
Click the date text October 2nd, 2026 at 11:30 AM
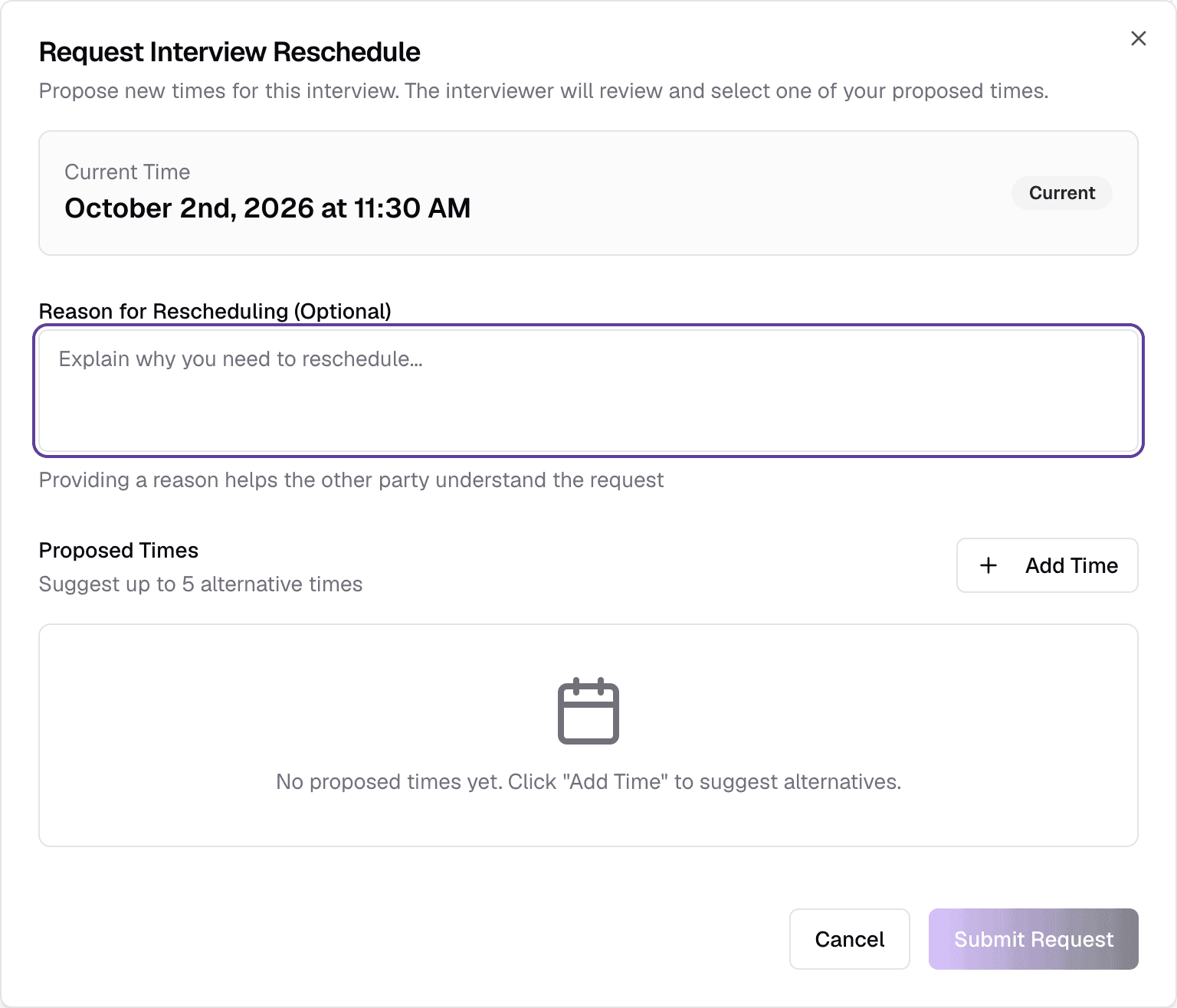coord(267,208)
